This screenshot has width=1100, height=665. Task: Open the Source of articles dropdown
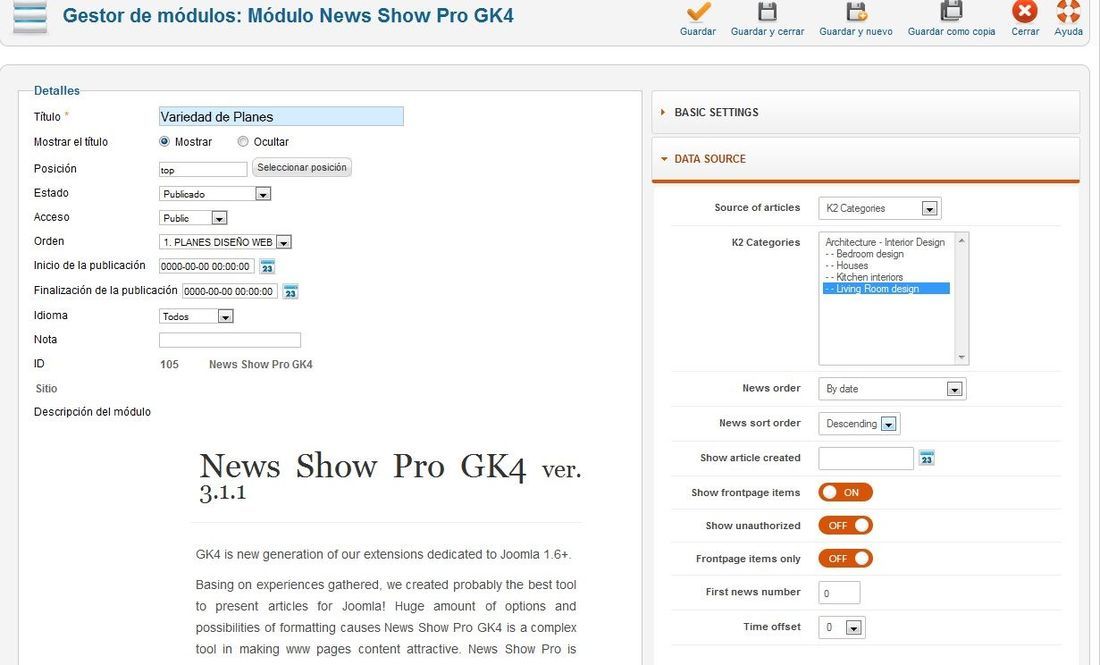(x=880, y=208)
